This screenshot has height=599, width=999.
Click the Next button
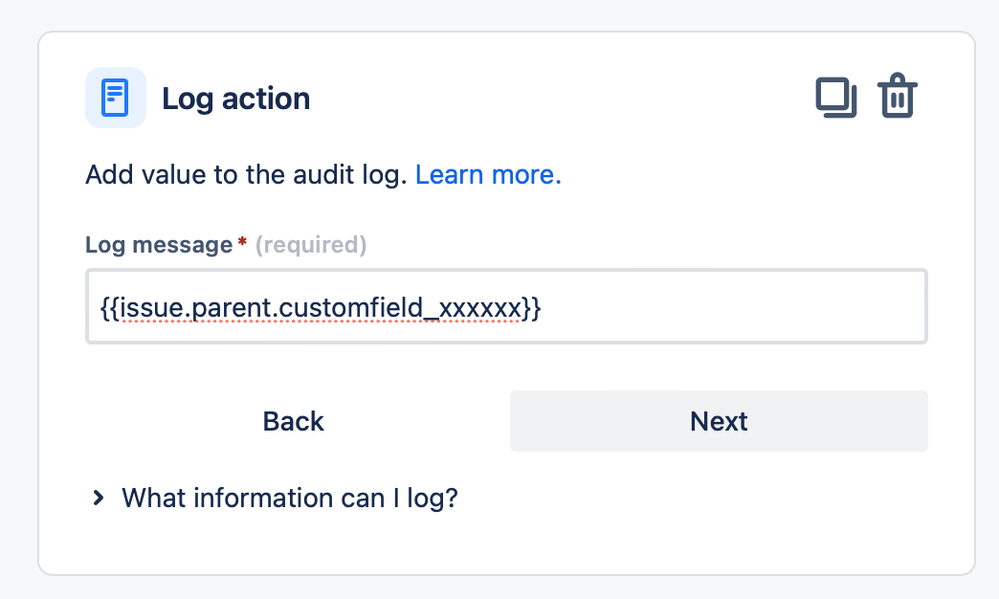(x=718, y=421)
